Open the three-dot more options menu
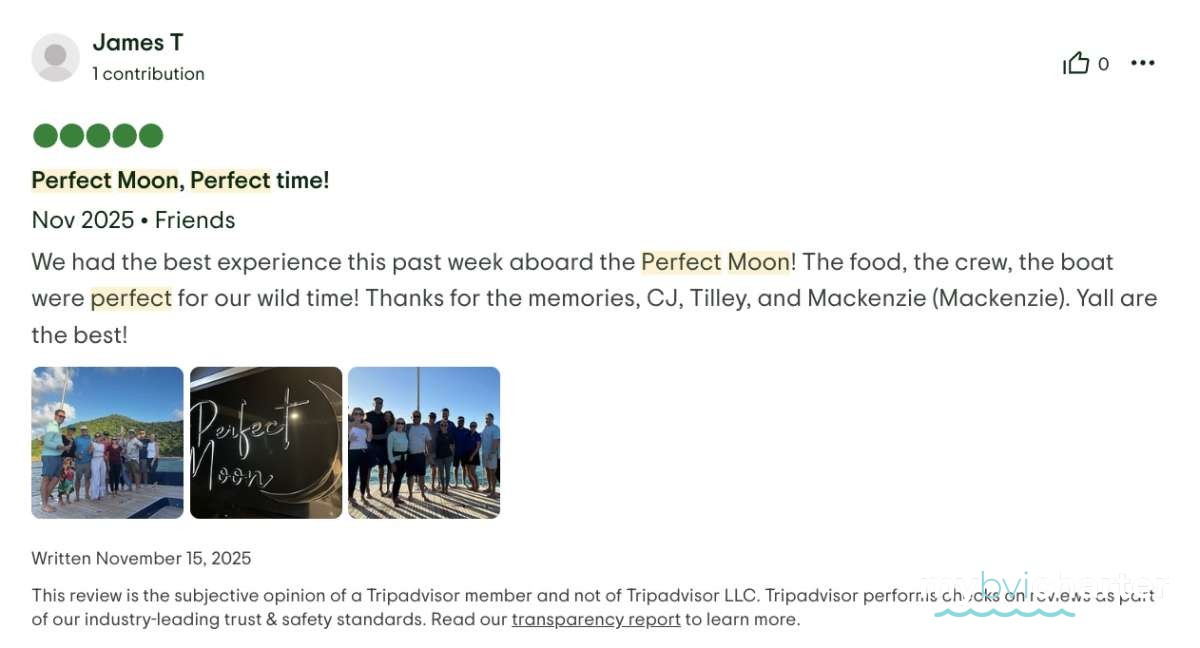 (x=1142, y=64)
